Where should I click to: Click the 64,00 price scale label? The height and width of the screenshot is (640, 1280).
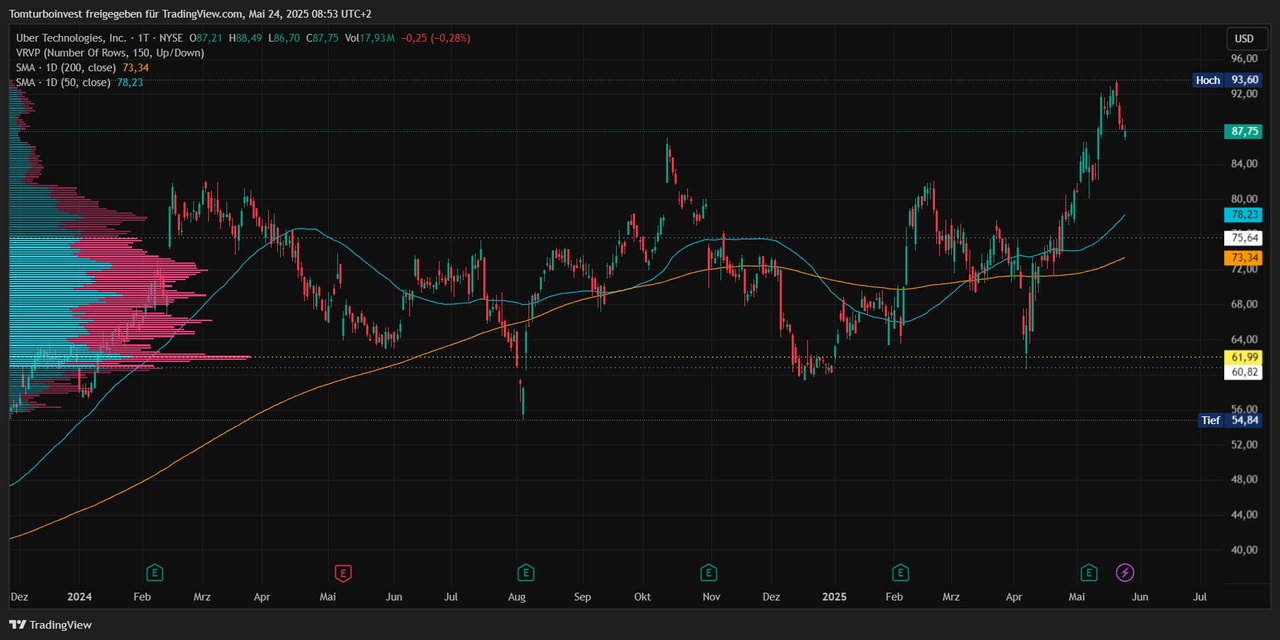click(1244, 339)
